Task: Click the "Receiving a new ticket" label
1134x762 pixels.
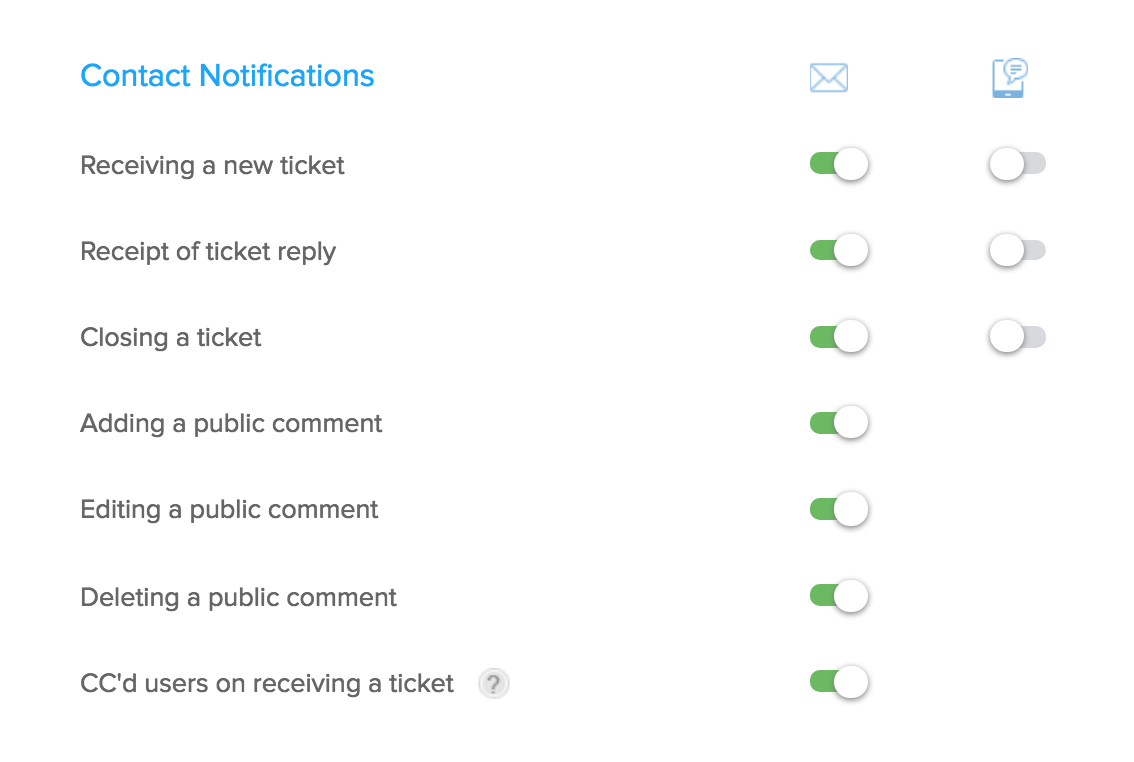Action: tap(212, 165)
